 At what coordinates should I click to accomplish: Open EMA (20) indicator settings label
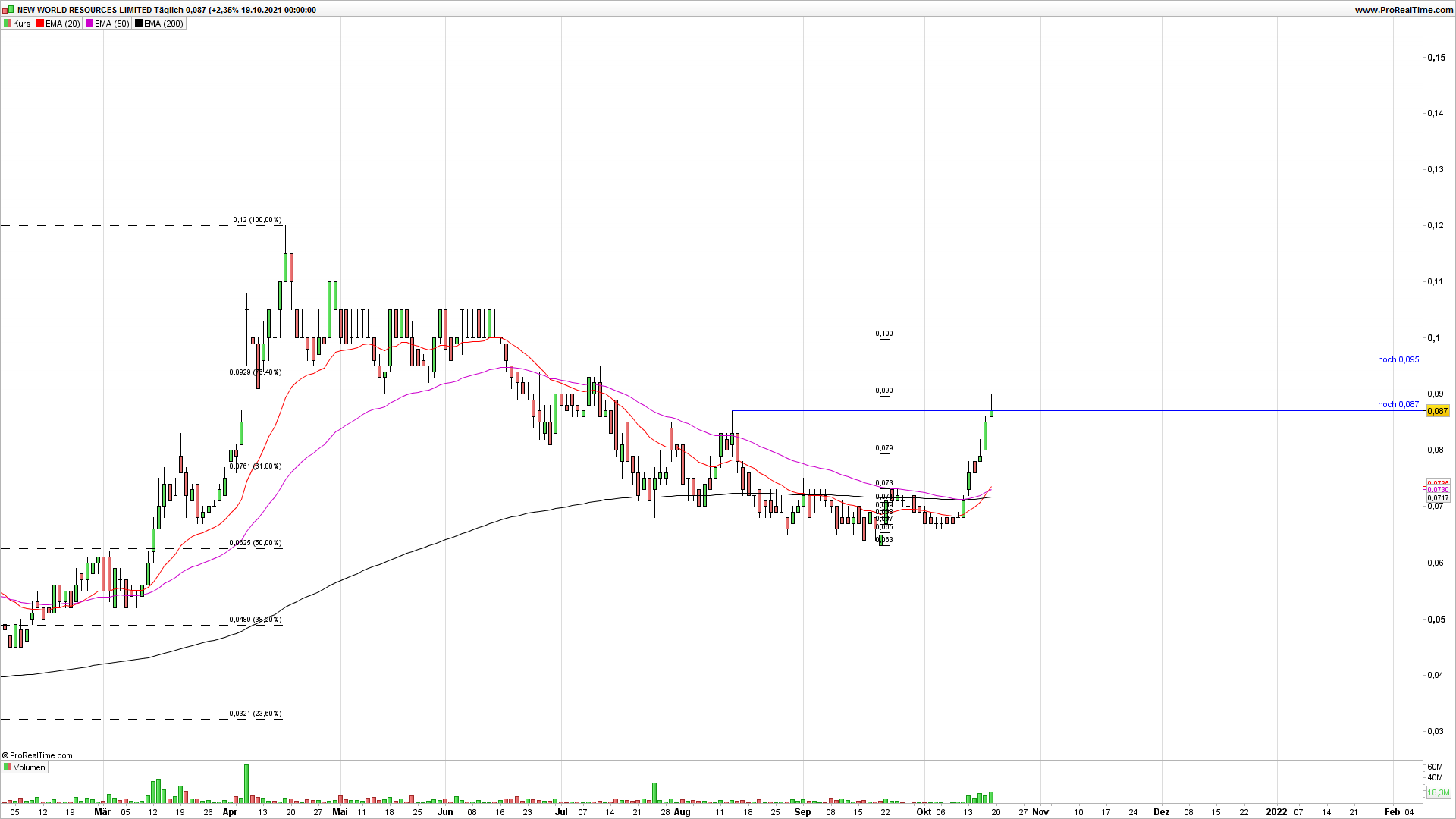point(62,24)
